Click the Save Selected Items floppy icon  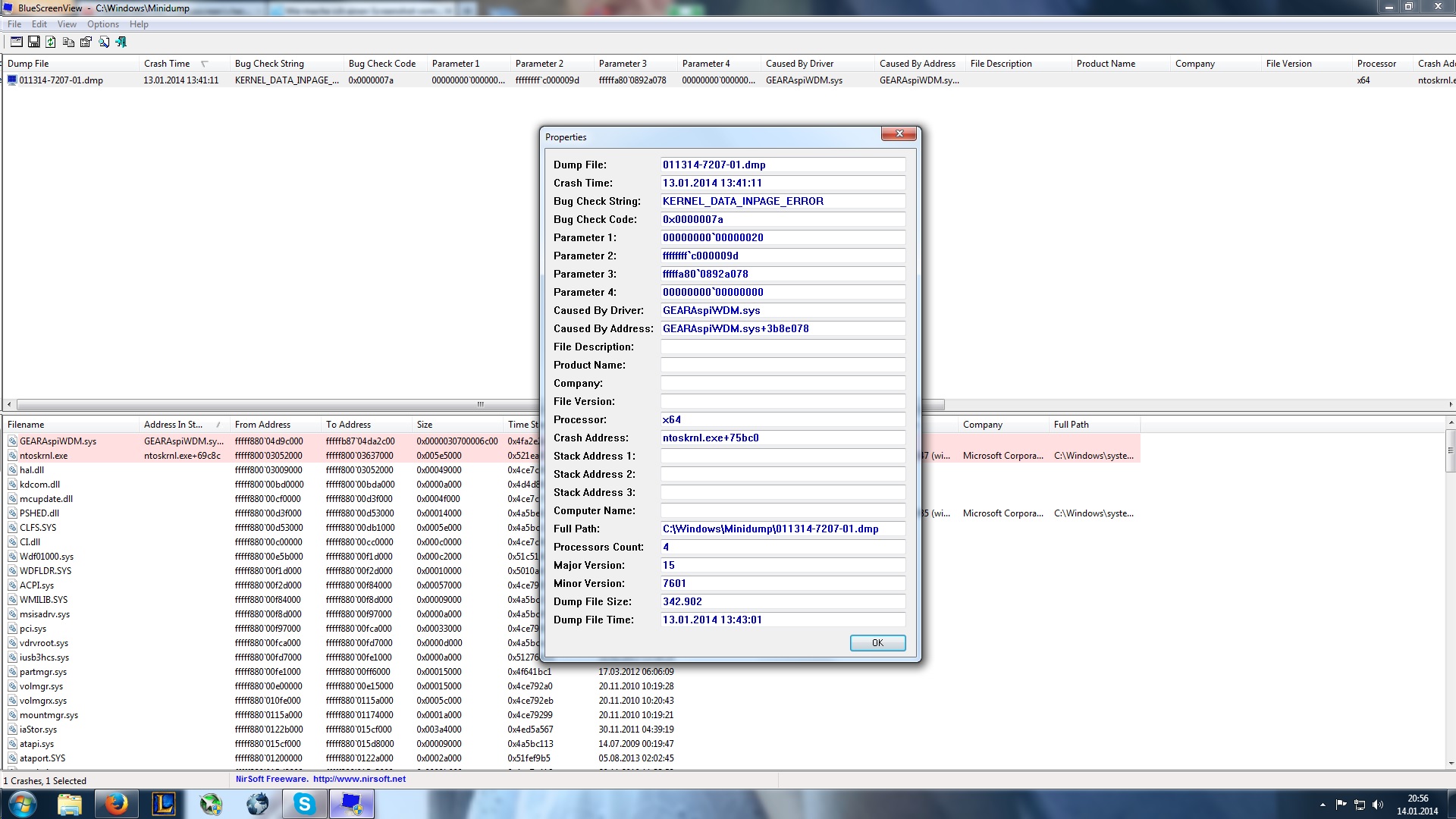[33, 42]
